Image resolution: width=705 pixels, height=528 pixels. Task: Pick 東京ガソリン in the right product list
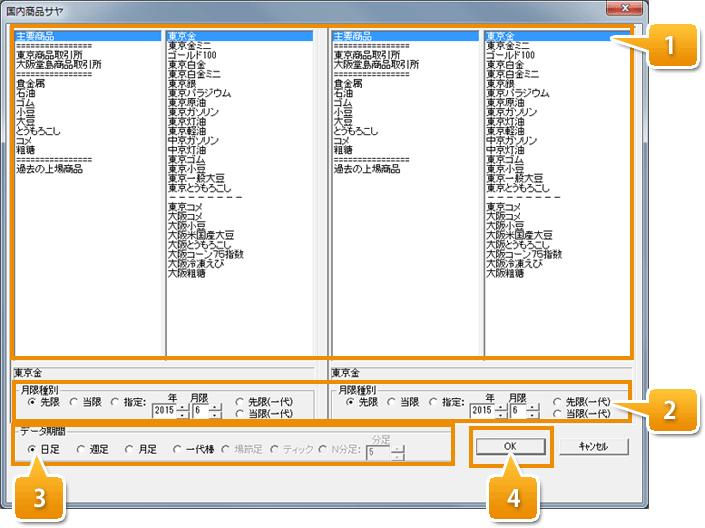click(x=512, y=112)
